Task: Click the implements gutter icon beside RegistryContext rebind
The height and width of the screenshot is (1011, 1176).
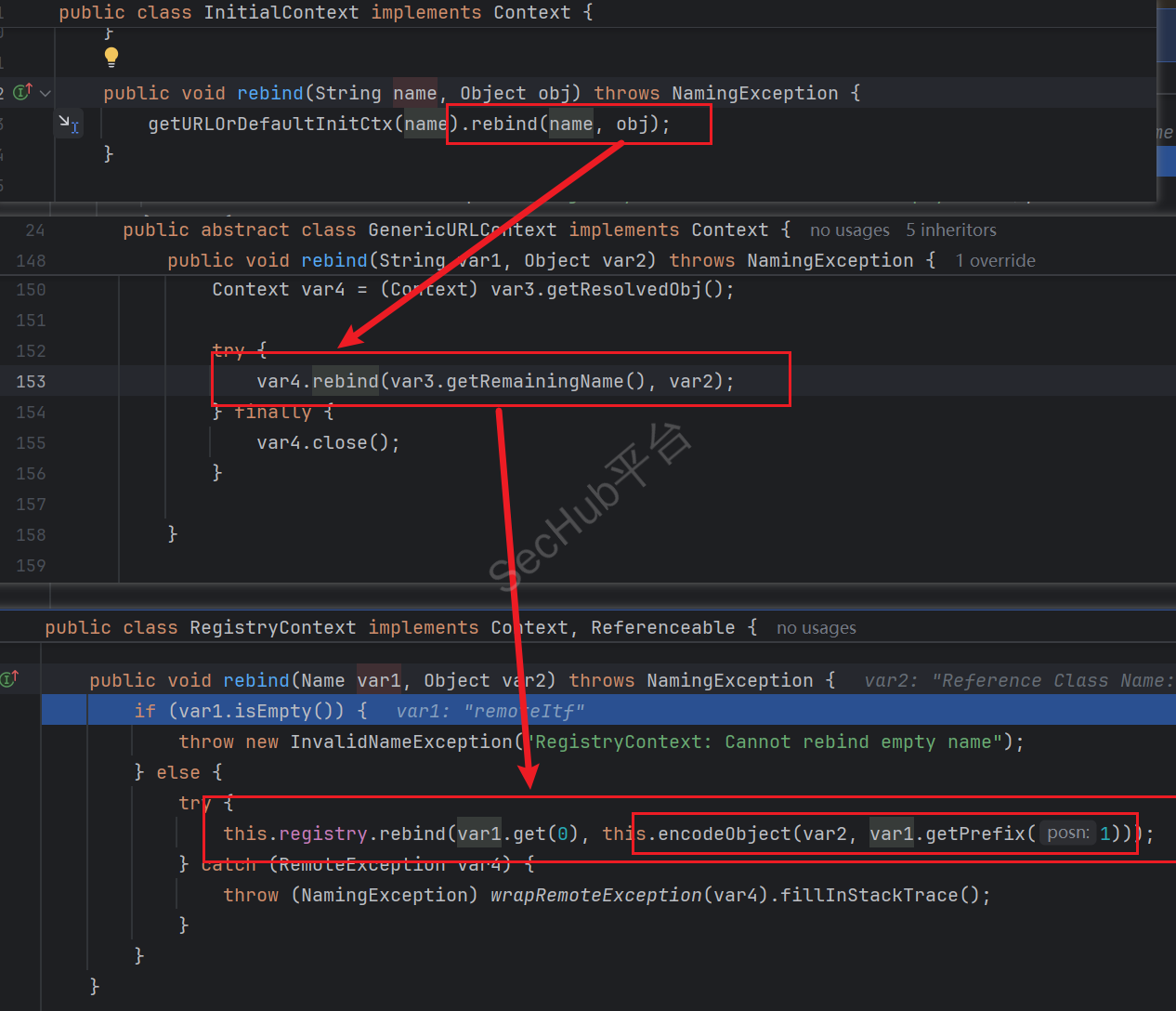Action: (x=10, y=679)
